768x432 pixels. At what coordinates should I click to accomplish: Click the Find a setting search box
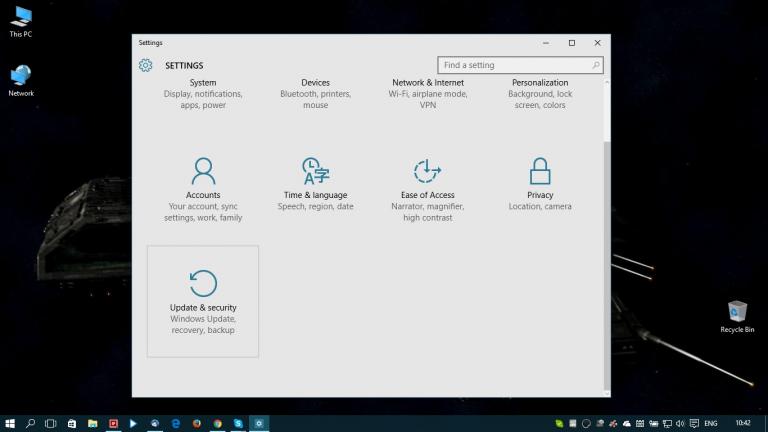tap(514, 65)
